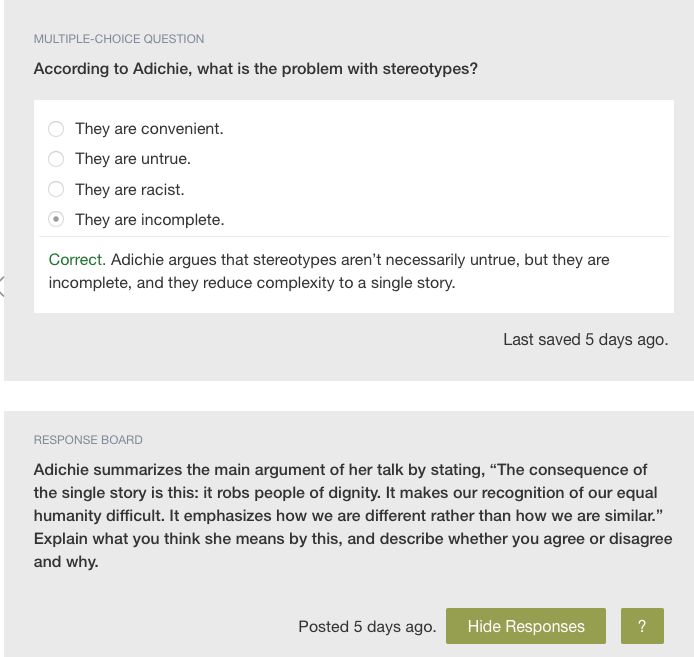Click the response board prompt paragraph
This screenshot has width=694, height=657.
tap(353, 516)
